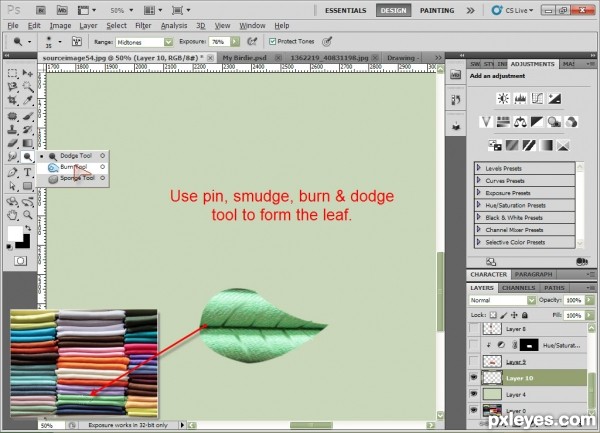Viewport: 600px width, 433px height.
Task: Open the Opacity slider arrow
Action: click(589, 300)
